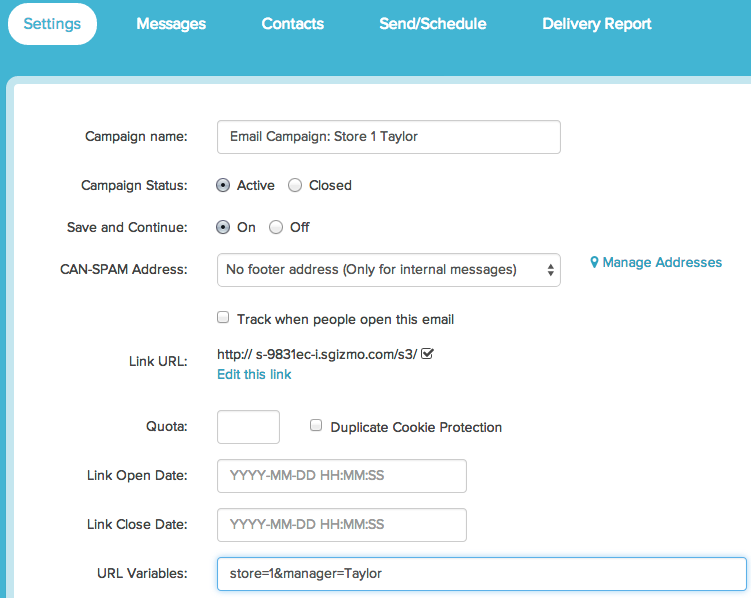Select the Closed campaign status radio
The image size is (751, 598).
(295, 185)
